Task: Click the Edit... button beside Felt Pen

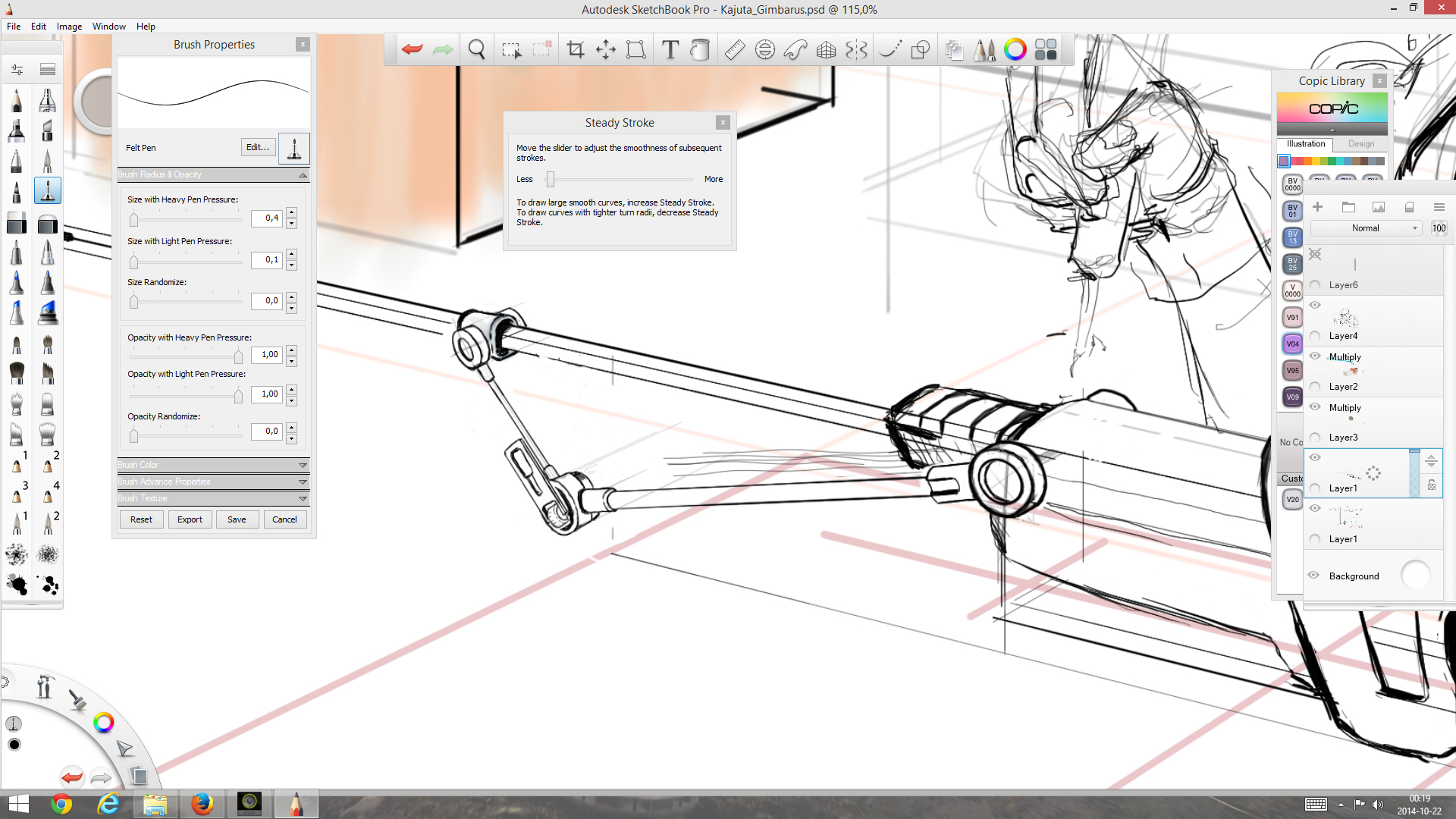Action: [258, 147]
